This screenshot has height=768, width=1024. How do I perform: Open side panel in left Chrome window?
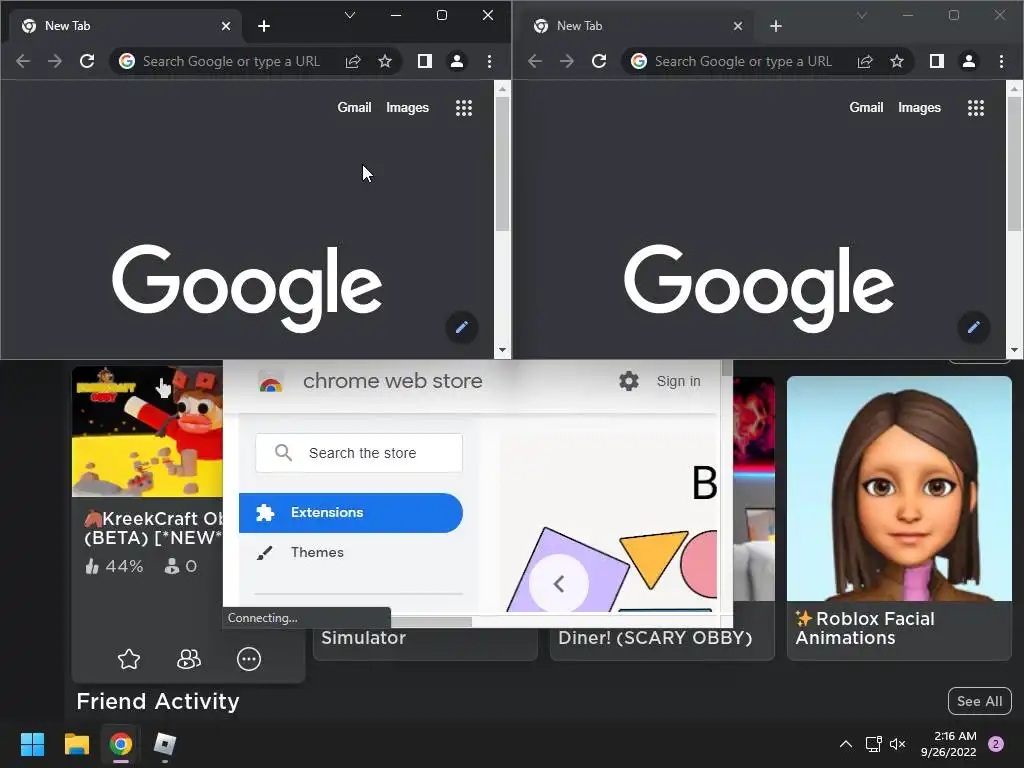point(424,61)
